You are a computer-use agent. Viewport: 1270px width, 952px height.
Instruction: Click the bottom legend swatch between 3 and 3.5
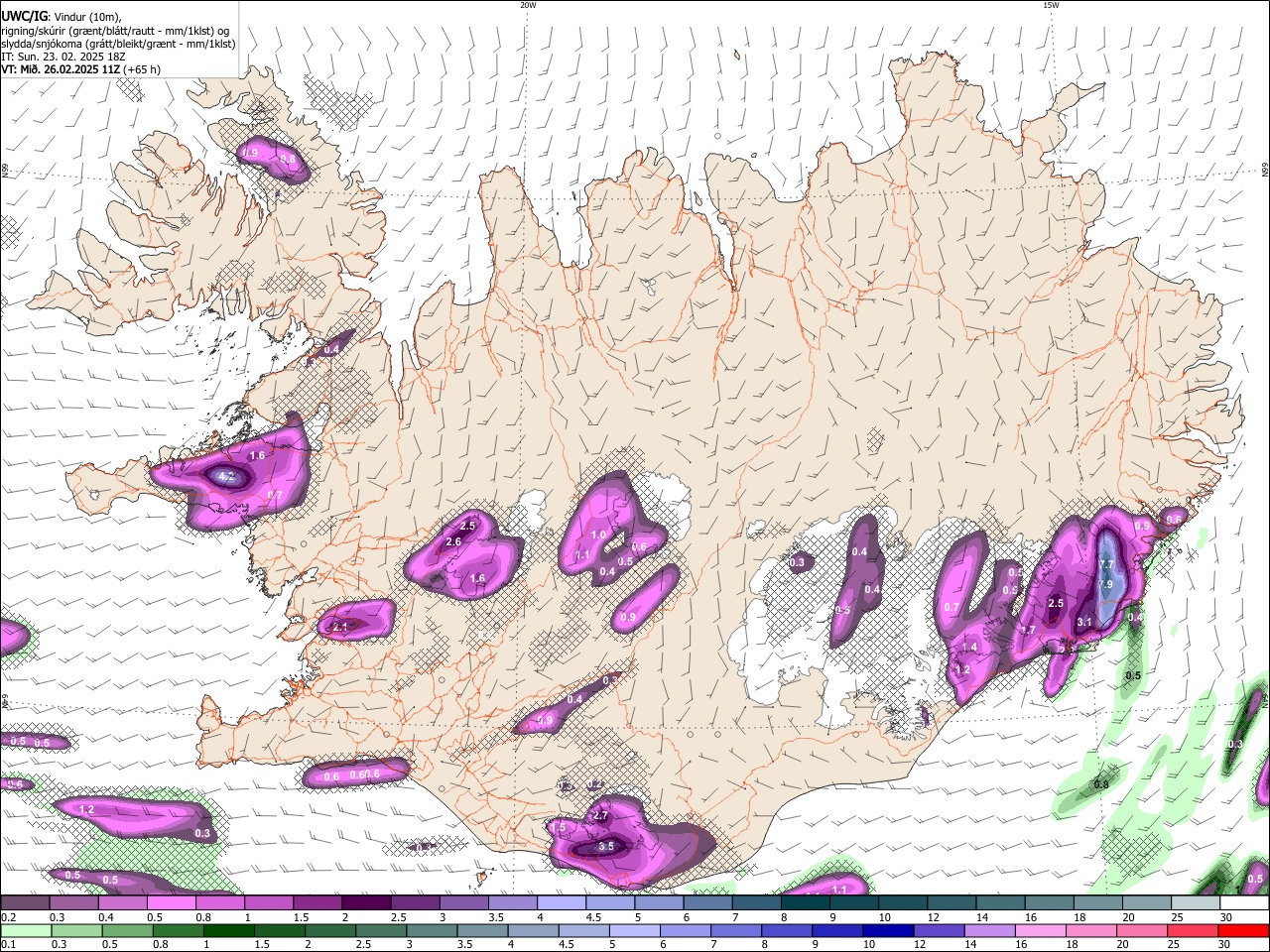pos(432,930)
